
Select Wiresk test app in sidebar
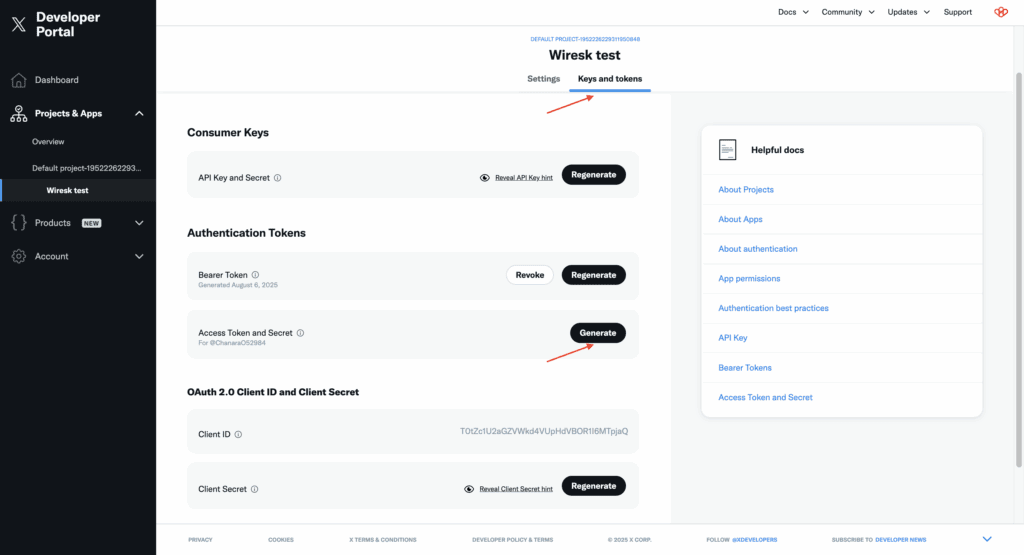click(67, 191)
